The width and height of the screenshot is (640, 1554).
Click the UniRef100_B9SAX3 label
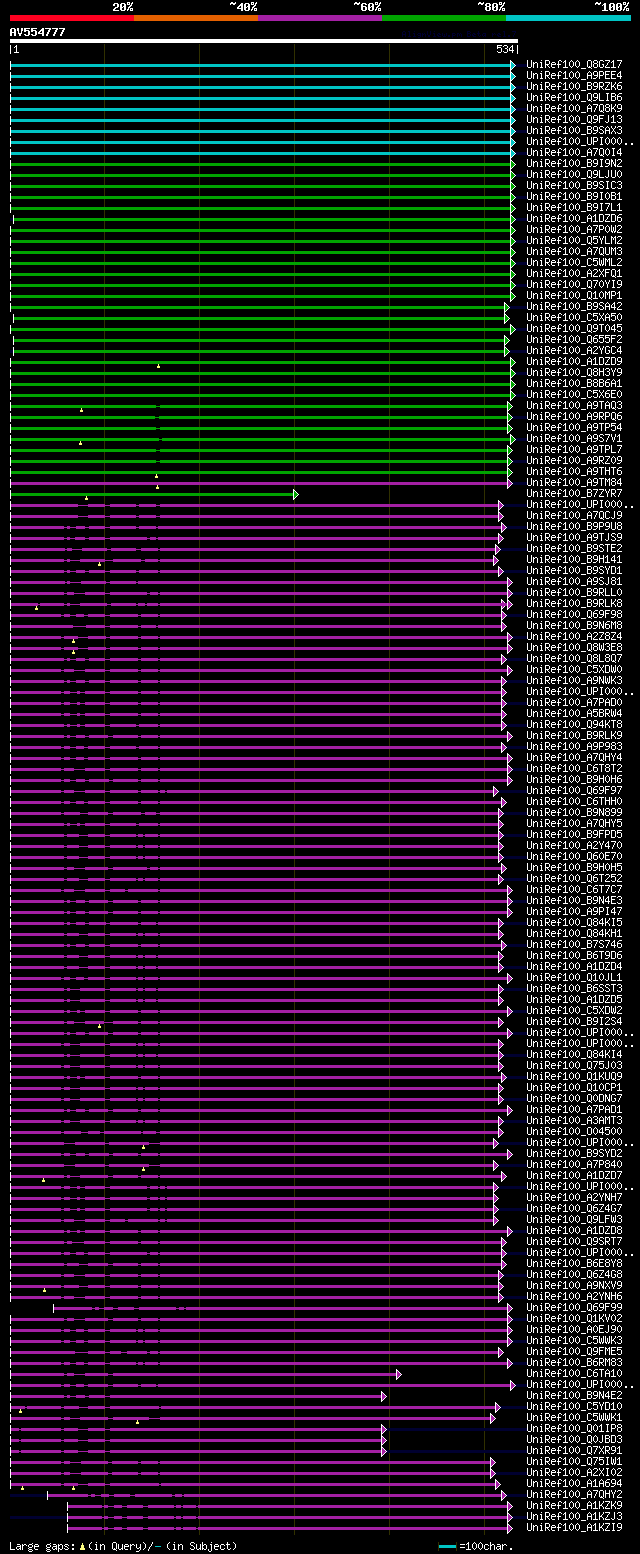pyautogui.click(x=574, y=130)
